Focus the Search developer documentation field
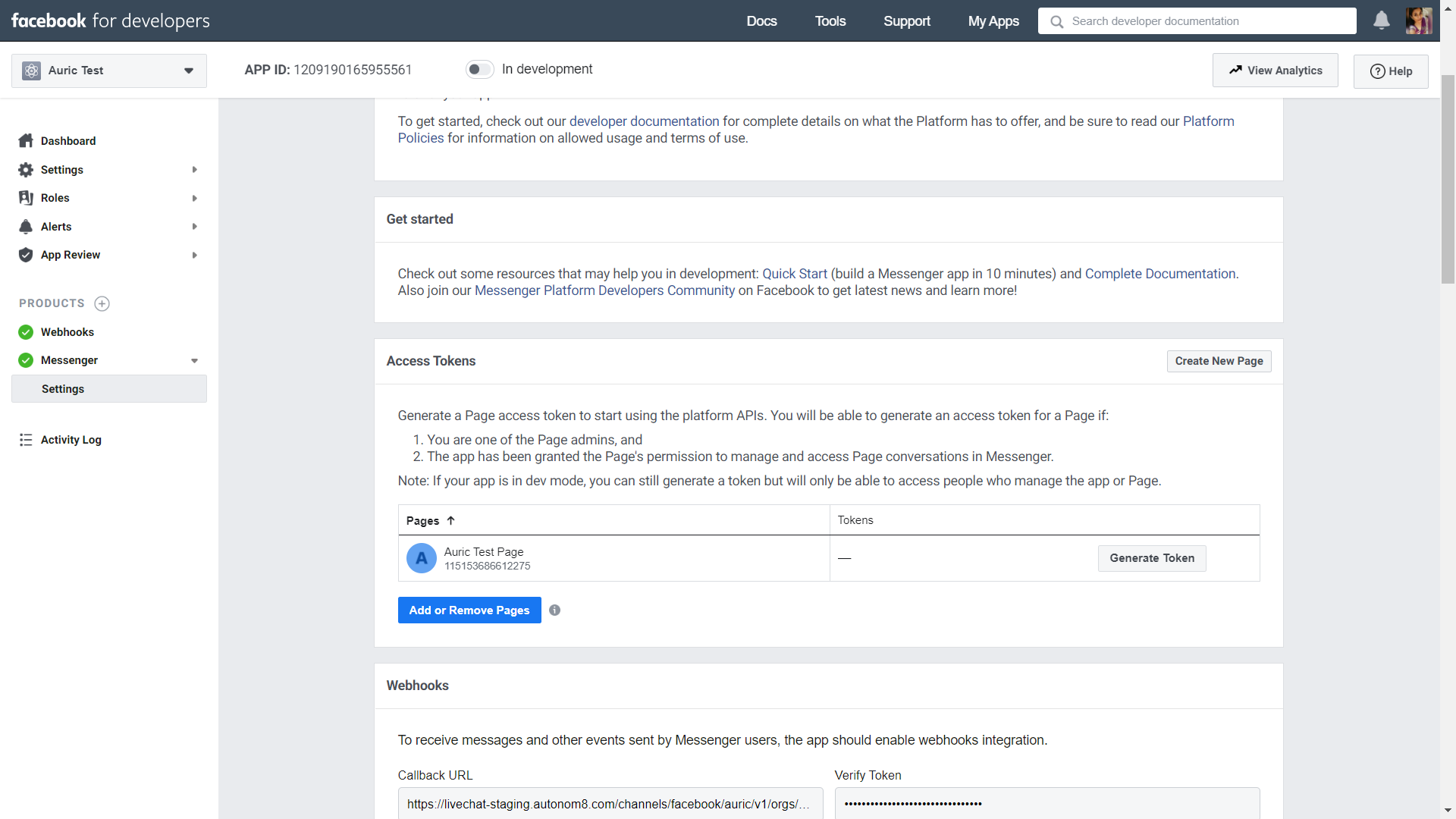 pos(1197,21)
